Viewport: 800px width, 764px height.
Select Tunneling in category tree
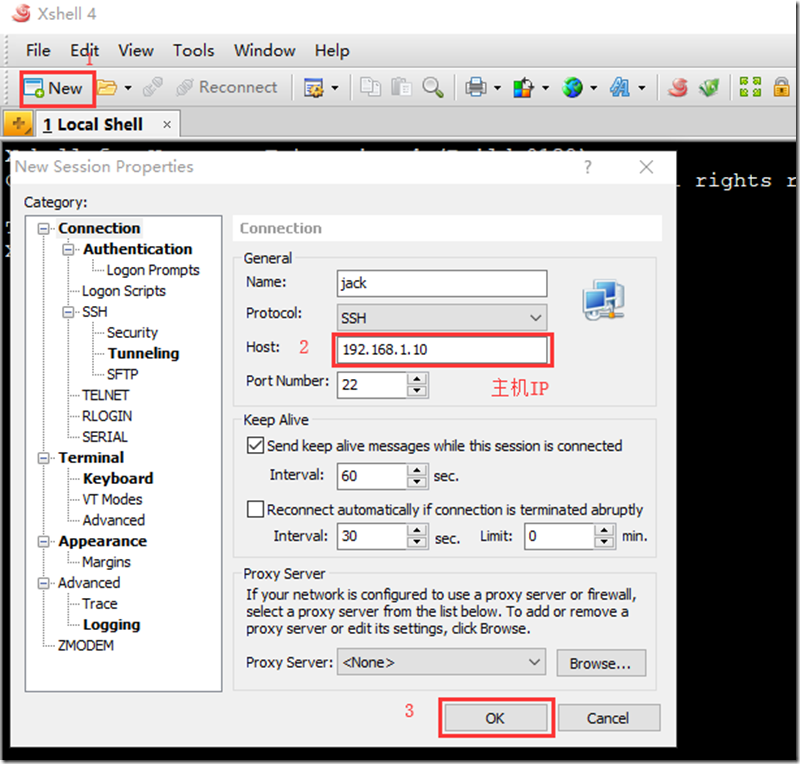coord(143,353)
